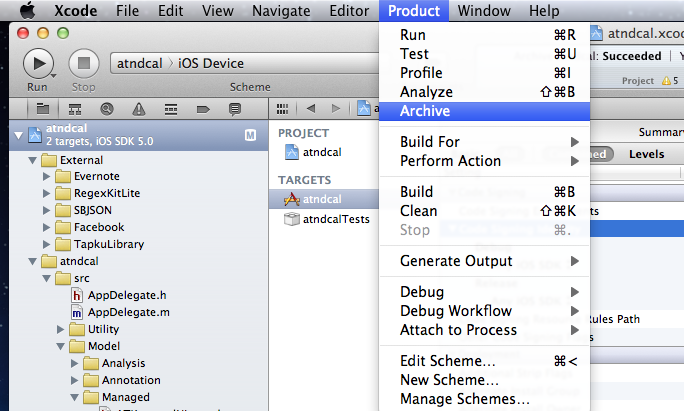The width and height of the screenshot is (684, 411).
Task: Choose Build in the Product menu
Action: [x=484, y=192]
